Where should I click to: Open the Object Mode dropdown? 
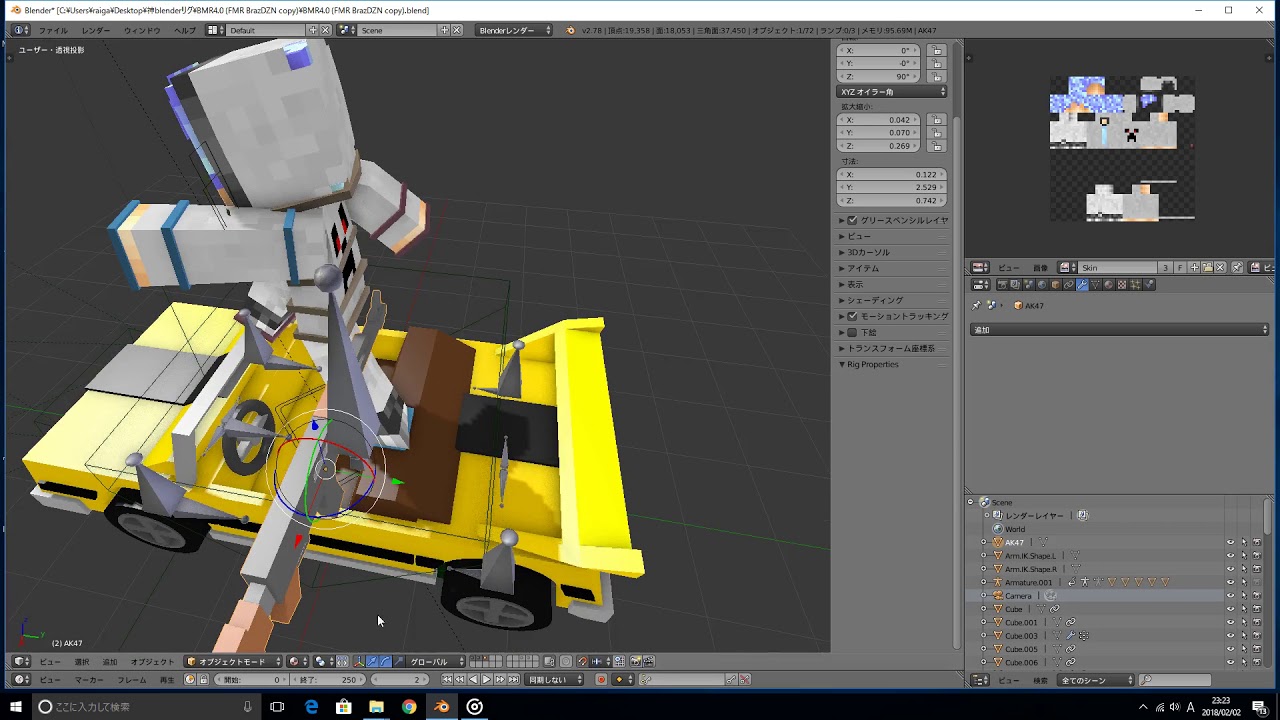click(235, 661)
